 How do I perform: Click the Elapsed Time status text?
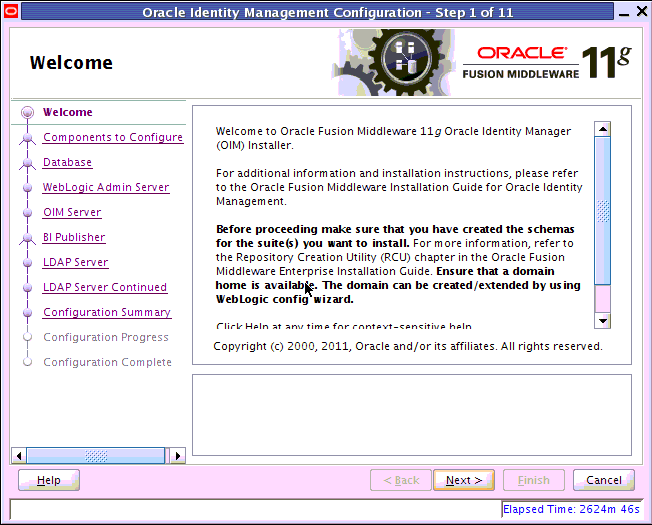(571, 509)
